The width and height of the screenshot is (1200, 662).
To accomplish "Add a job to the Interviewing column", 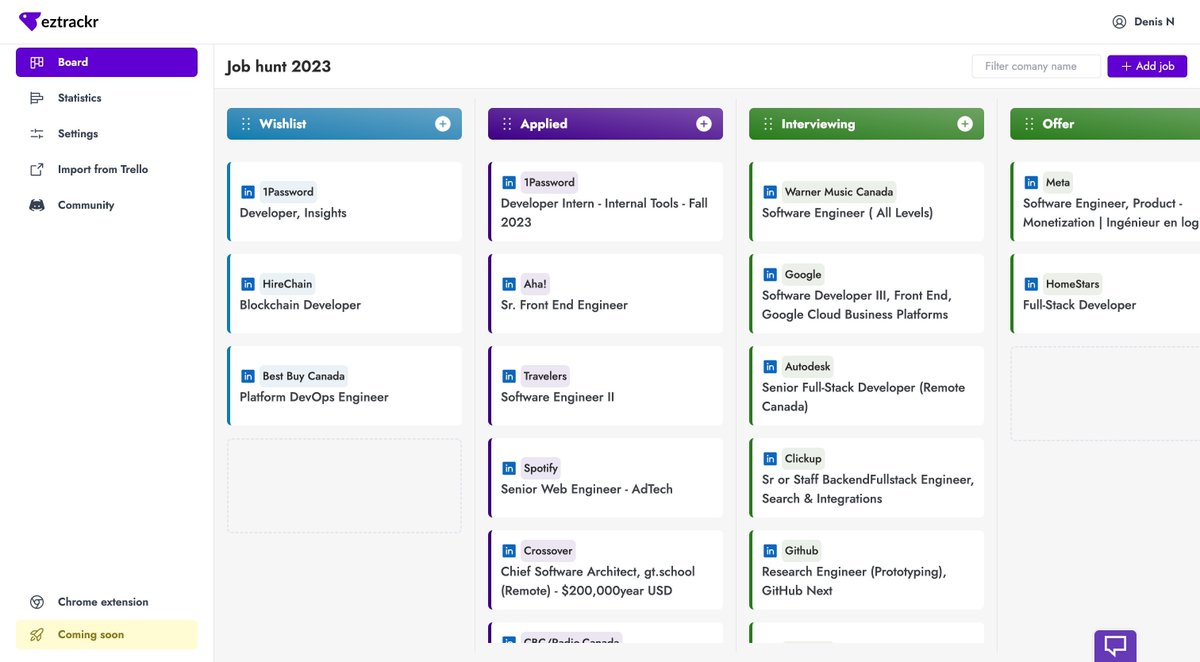I will click(x=965, y=124).
